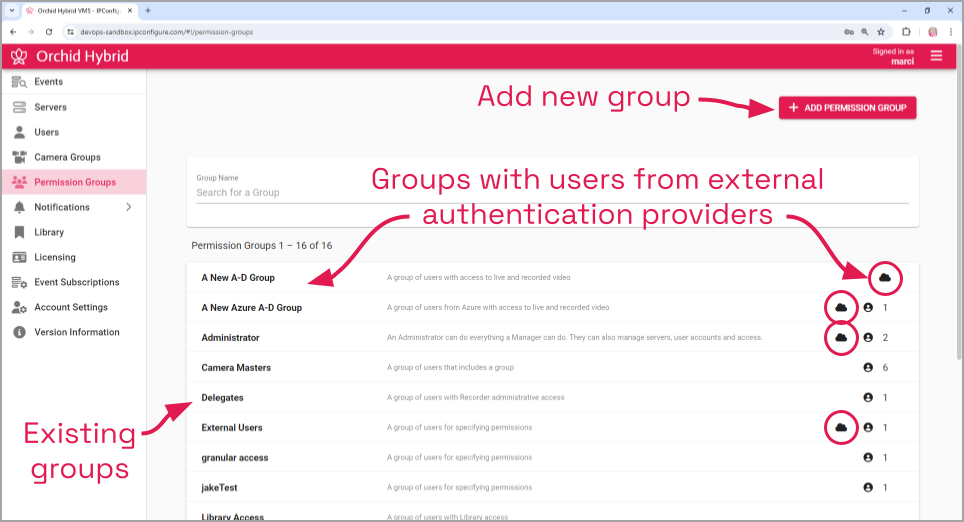
Task: Open the browser extensions puzzle icon
Action: coord(906,32)
